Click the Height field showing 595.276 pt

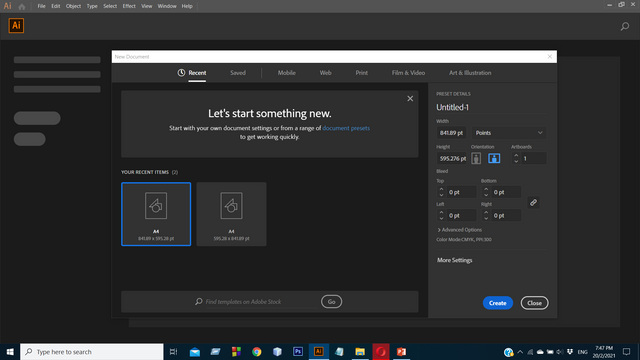tap(451, 158)
